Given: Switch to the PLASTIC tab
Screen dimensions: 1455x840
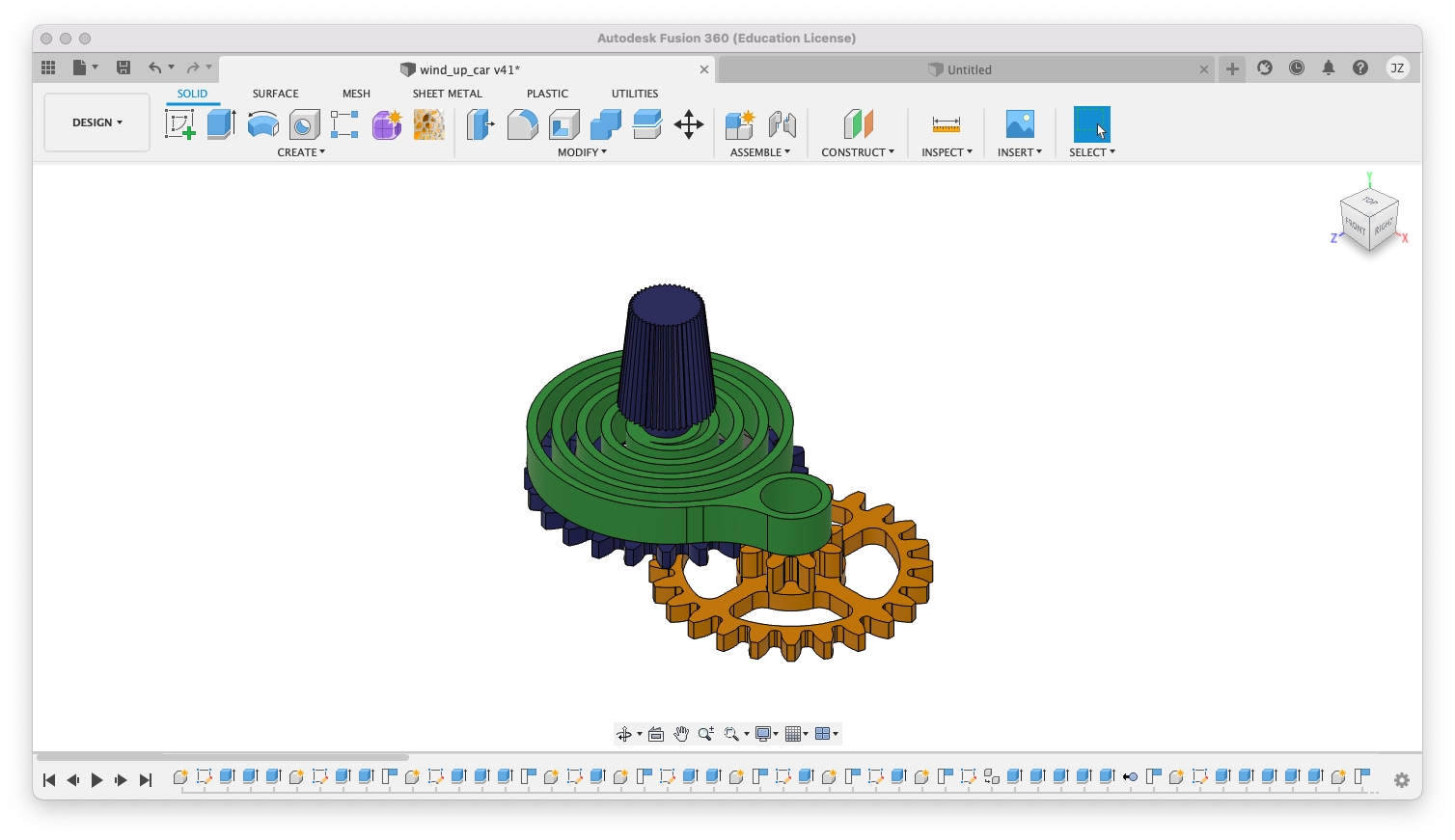Looking at the screenshot, I should [547, 94].
